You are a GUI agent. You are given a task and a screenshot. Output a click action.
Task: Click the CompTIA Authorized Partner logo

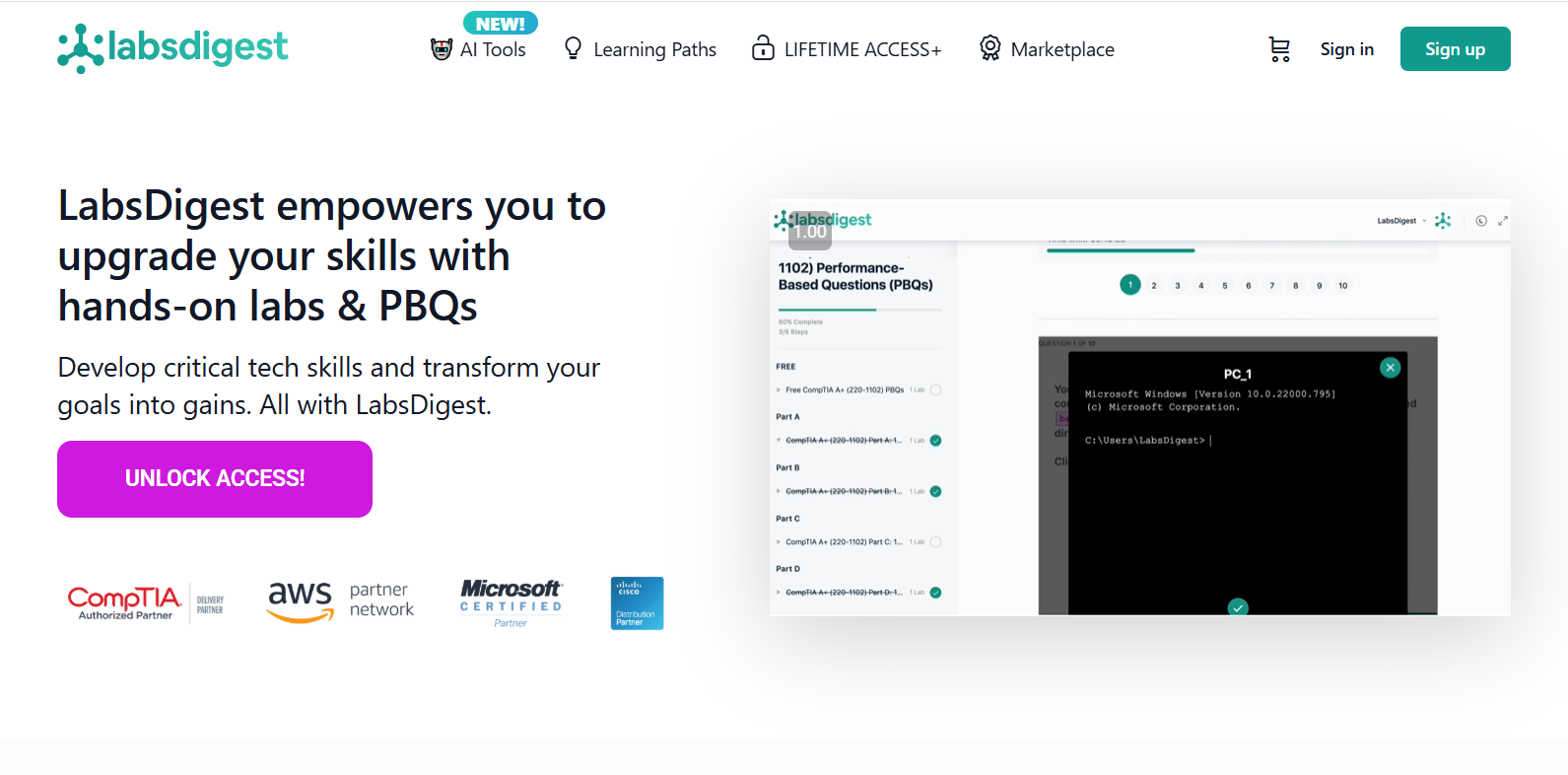(146, 602)
